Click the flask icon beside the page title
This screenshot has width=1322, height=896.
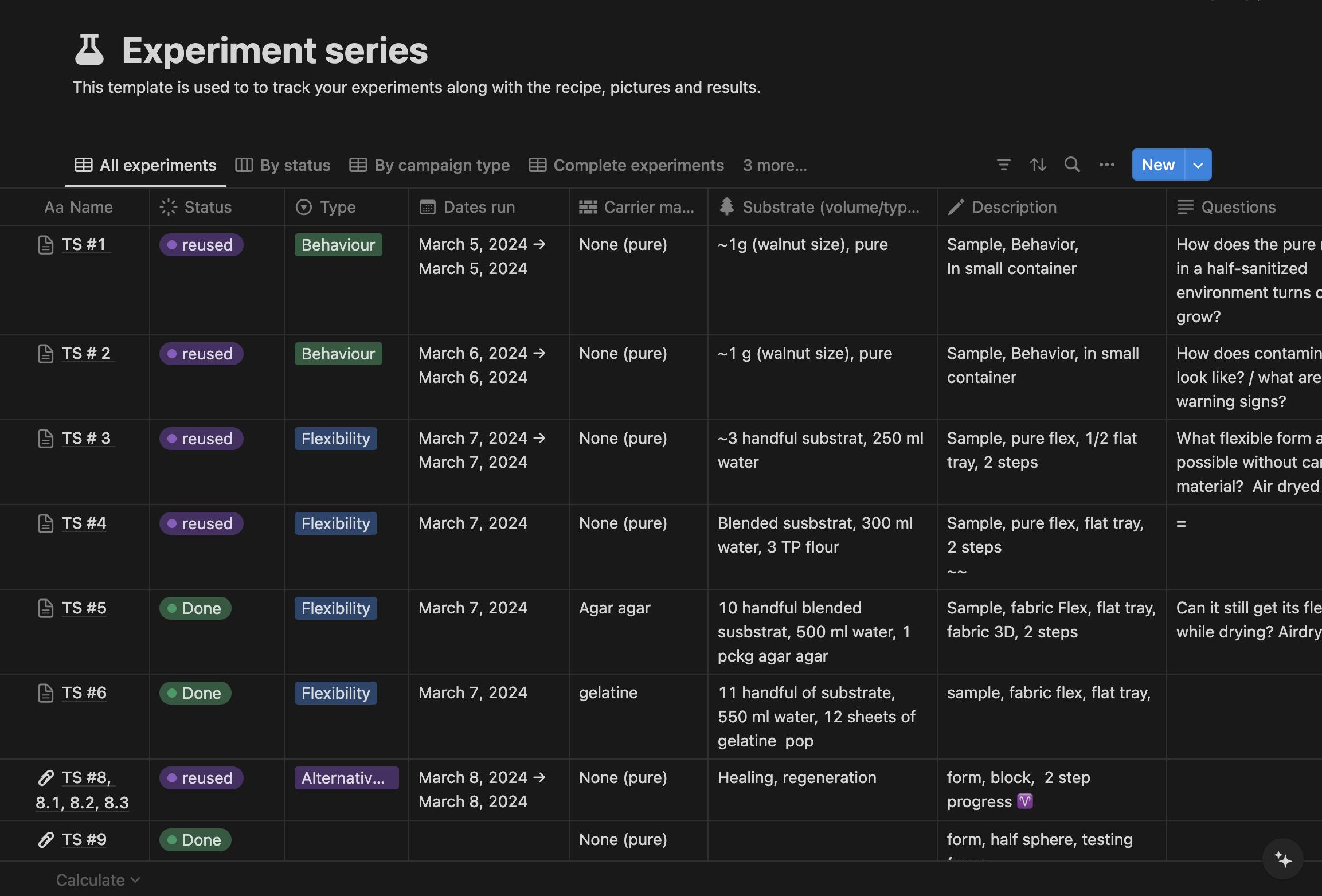coord(89,50)
